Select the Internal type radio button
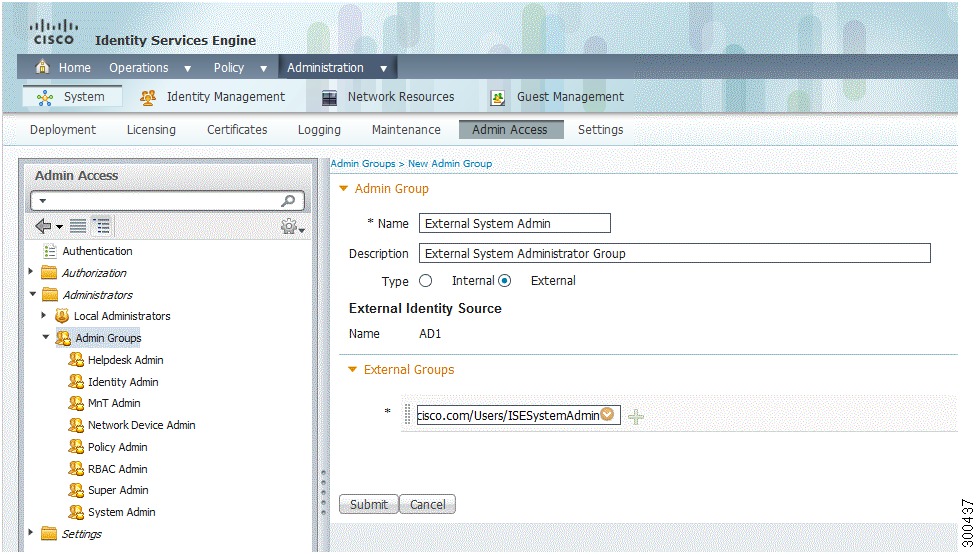This screenshot has width=979, height=554. [x=425, y=281]
